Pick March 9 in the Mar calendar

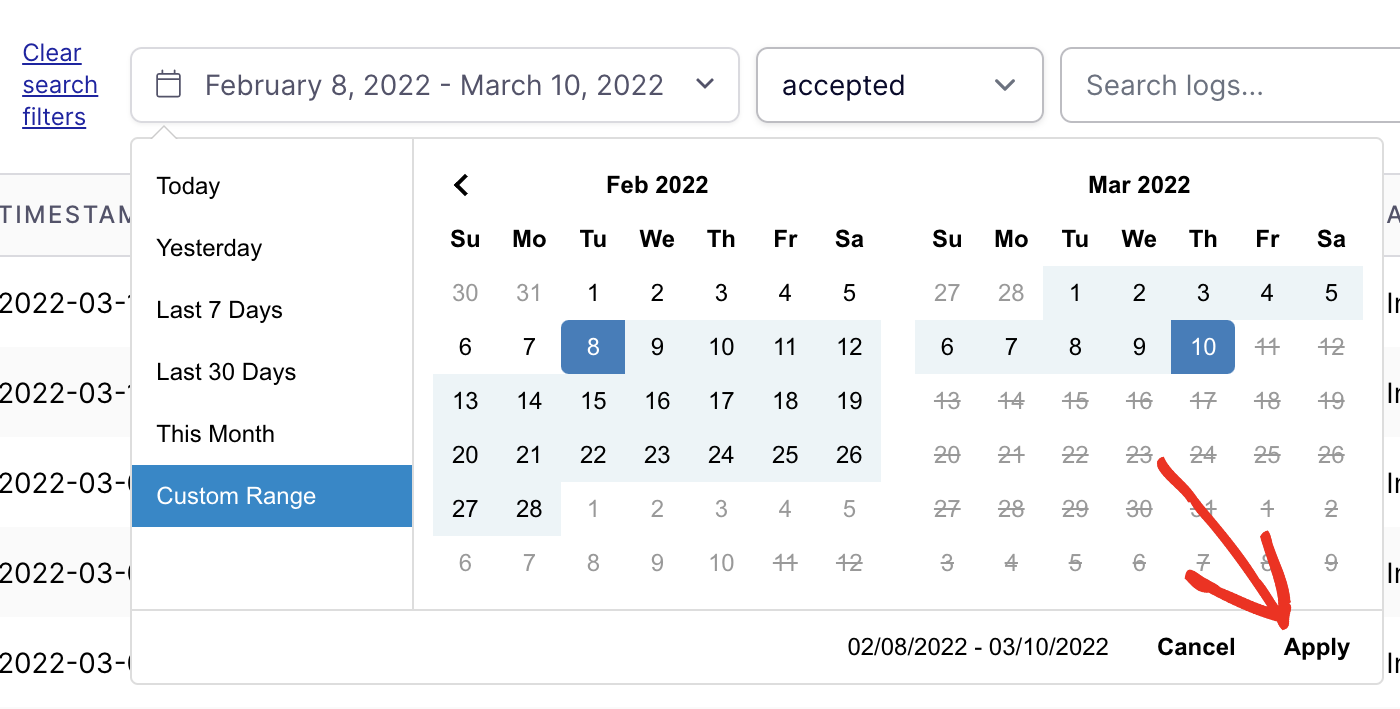point(1139,346)
